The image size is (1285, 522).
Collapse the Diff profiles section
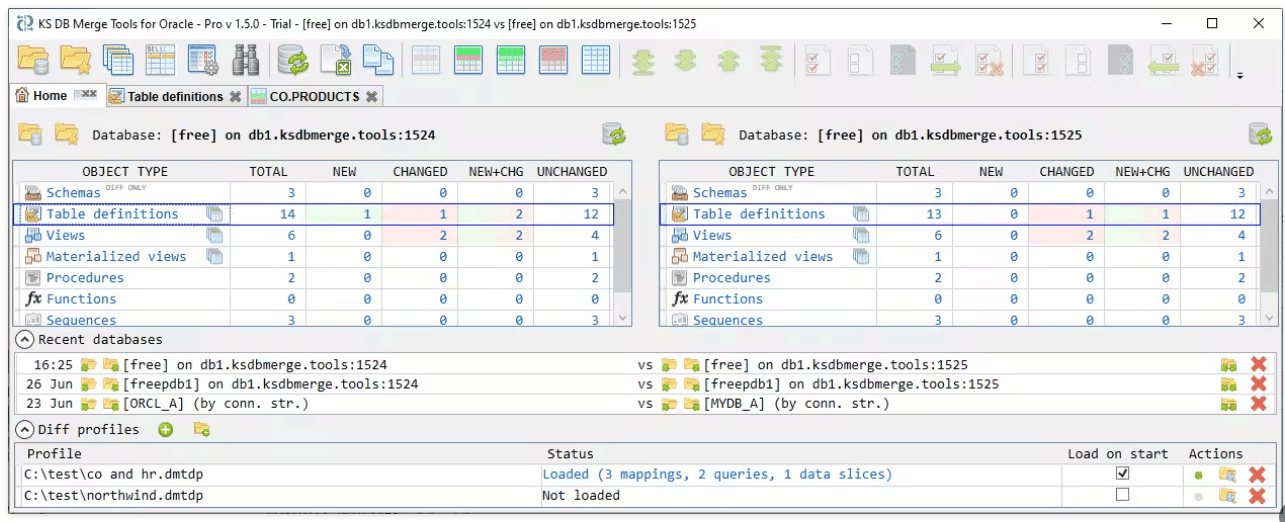pos(25,430)
